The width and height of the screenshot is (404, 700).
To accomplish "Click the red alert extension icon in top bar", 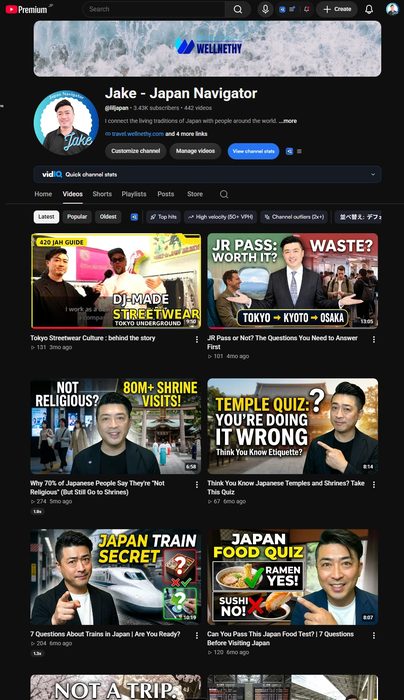I will (307, 9).
